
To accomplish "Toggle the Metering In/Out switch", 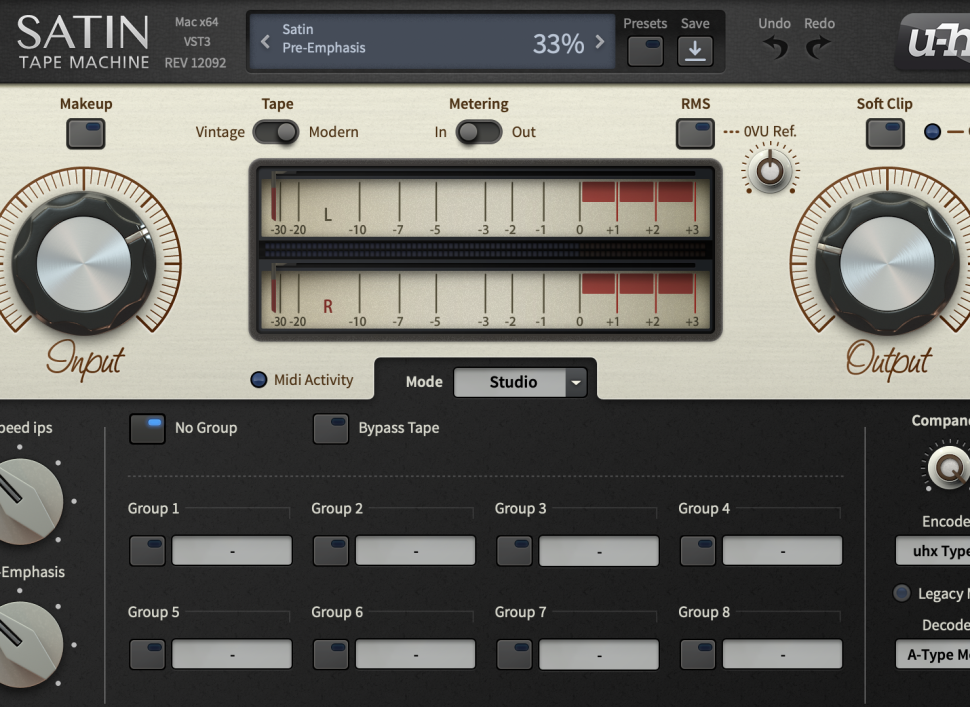I will click(x=478, y=132).
